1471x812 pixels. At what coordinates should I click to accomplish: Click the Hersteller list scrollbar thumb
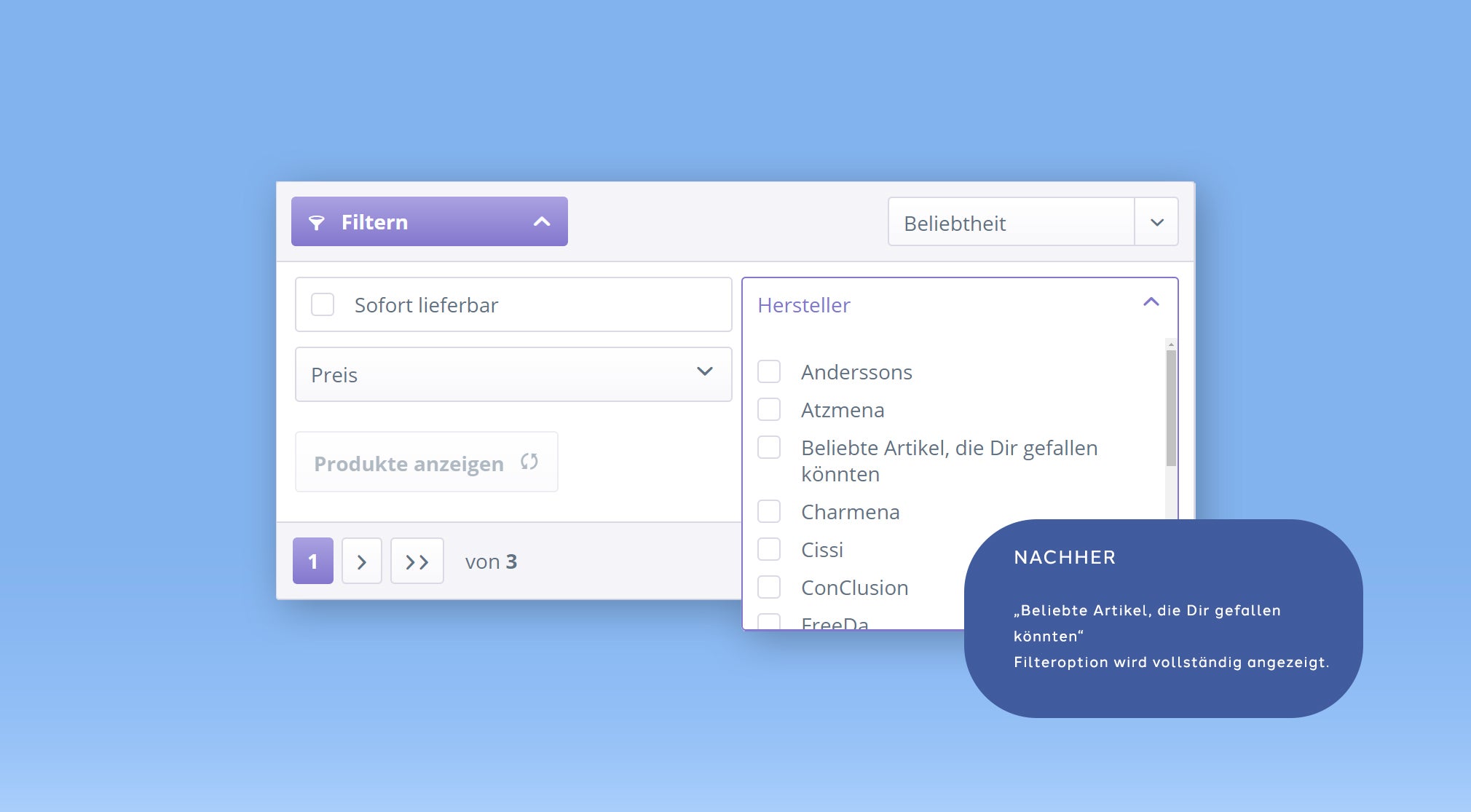1171,408
